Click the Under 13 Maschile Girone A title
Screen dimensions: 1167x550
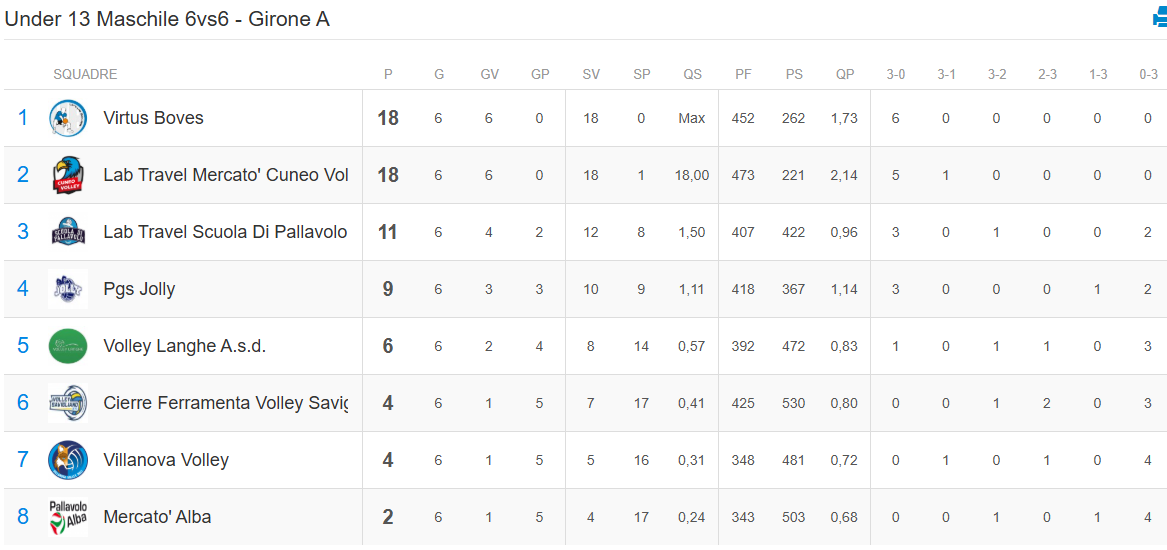tap(167, 19)
